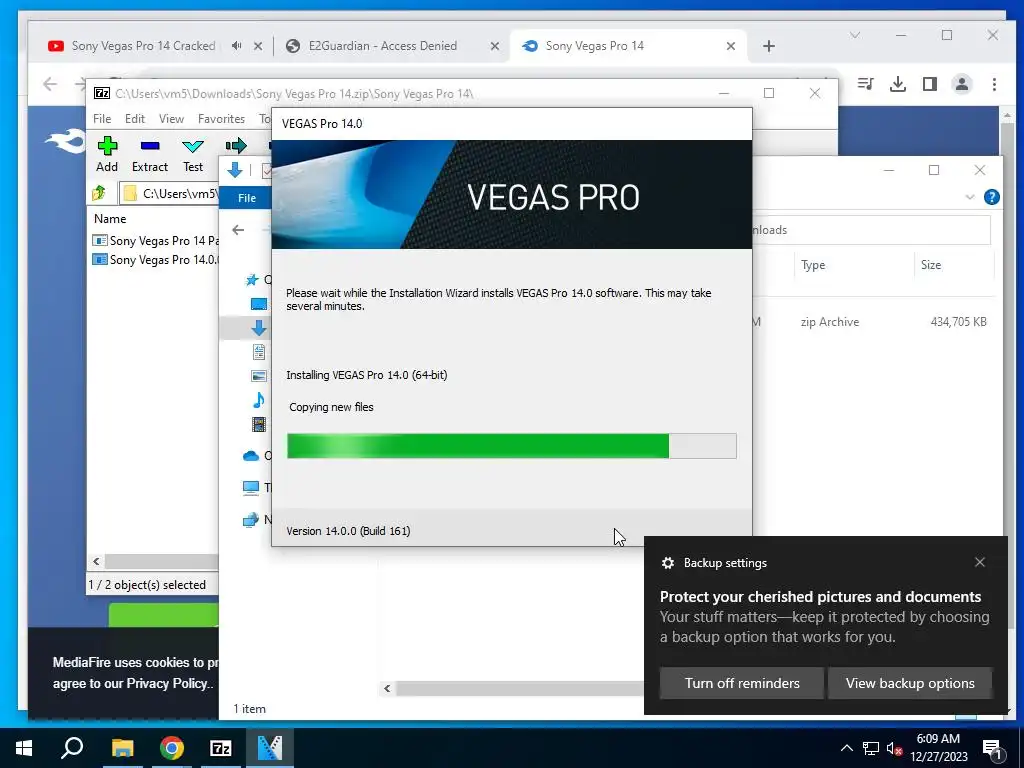Open Chrome three-dot menu
1024x768 pixels.
(x=994, y=84)
